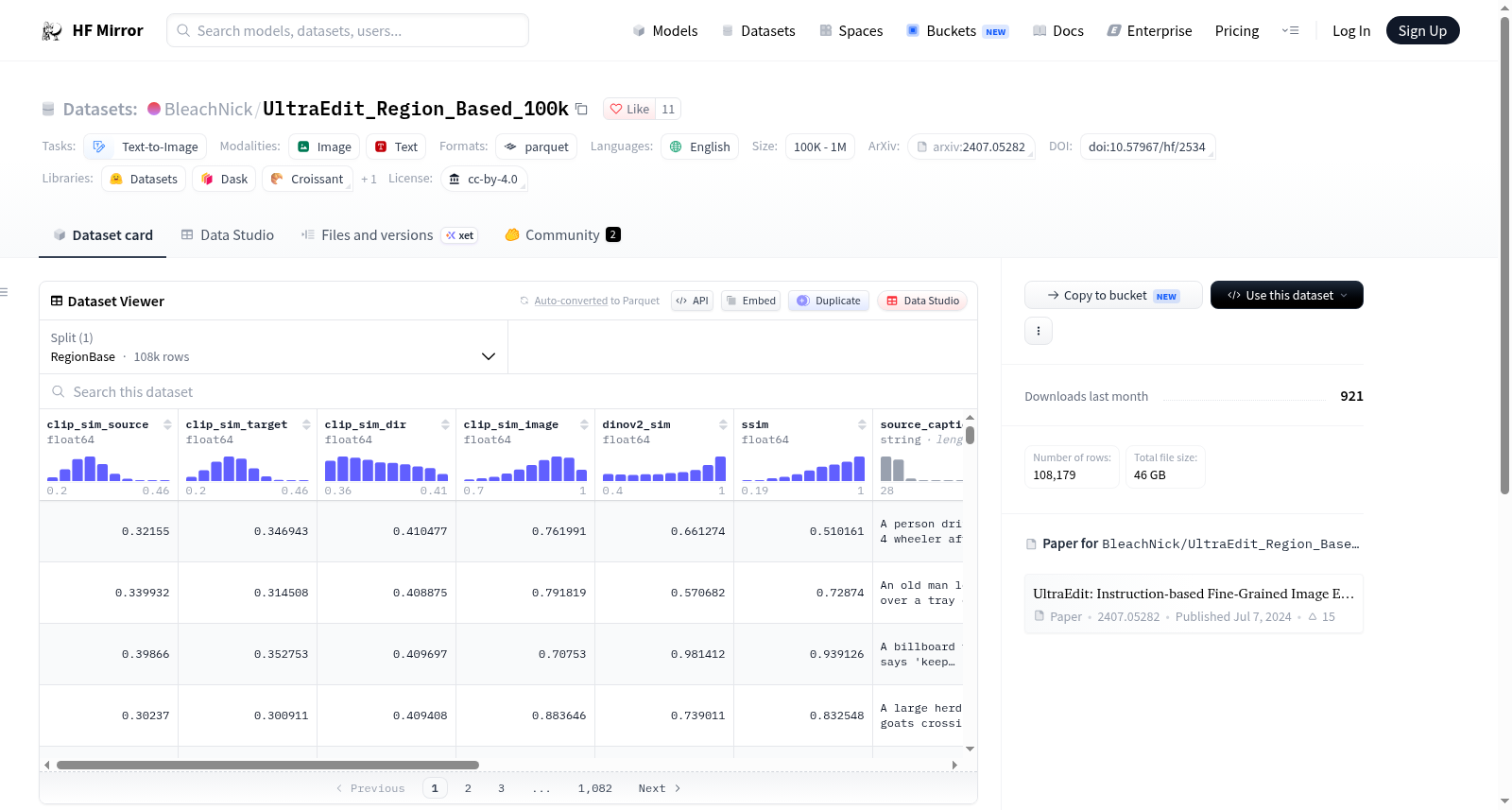Click the Log In link

1351,31
